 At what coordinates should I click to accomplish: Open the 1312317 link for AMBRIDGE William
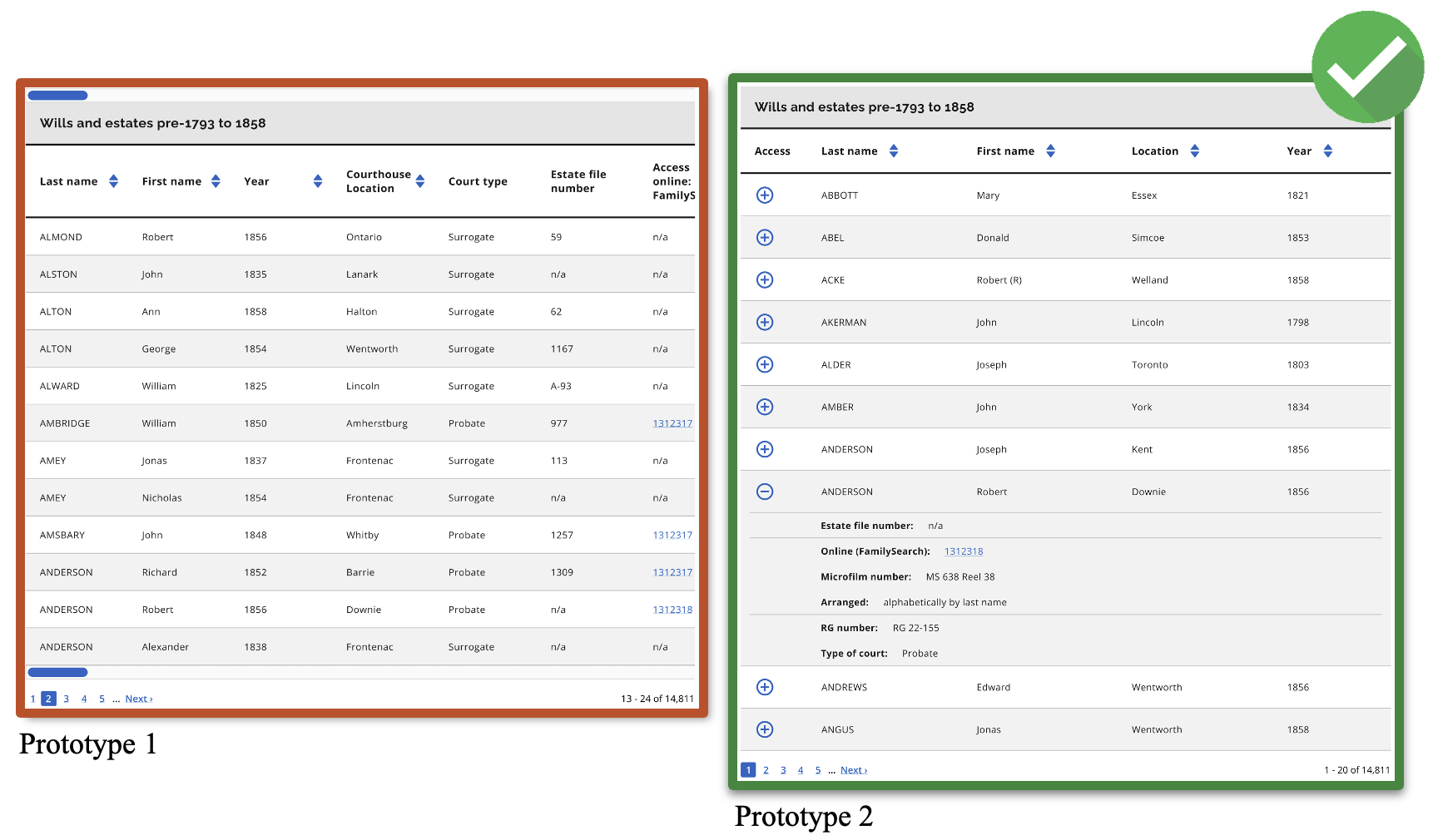click(x=672, y=422)
